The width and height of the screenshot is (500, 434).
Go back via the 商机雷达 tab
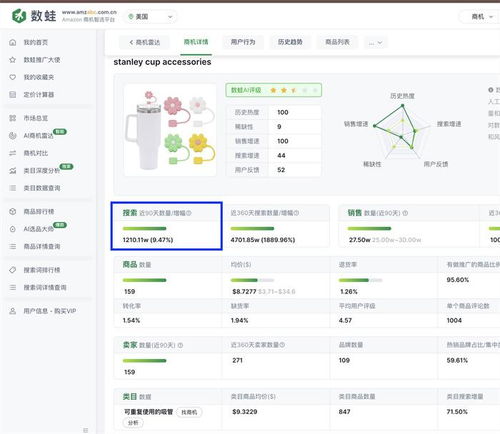click(x=145, y=42)
